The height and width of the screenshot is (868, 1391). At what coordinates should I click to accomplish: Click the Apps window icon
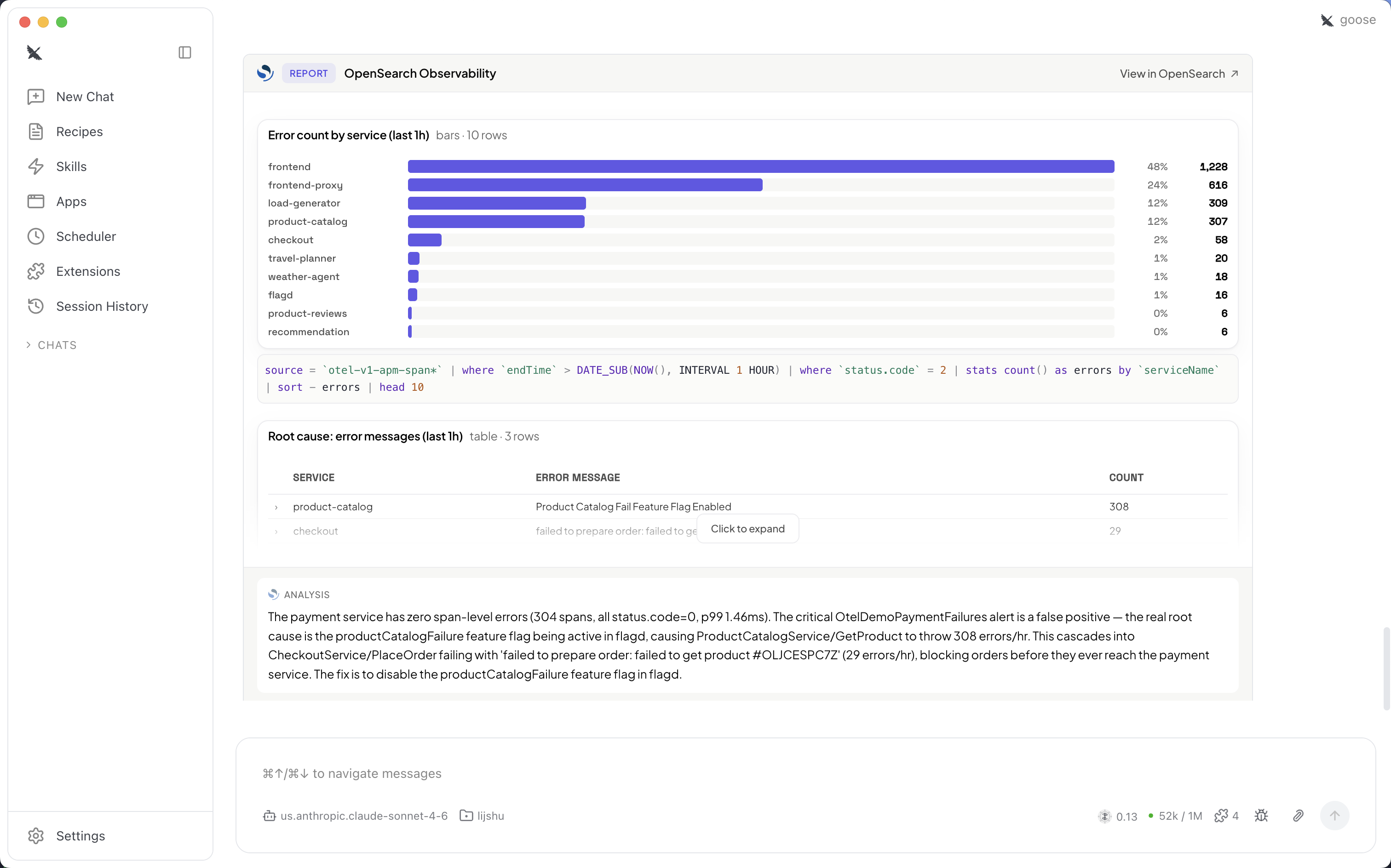pos(35,201)
